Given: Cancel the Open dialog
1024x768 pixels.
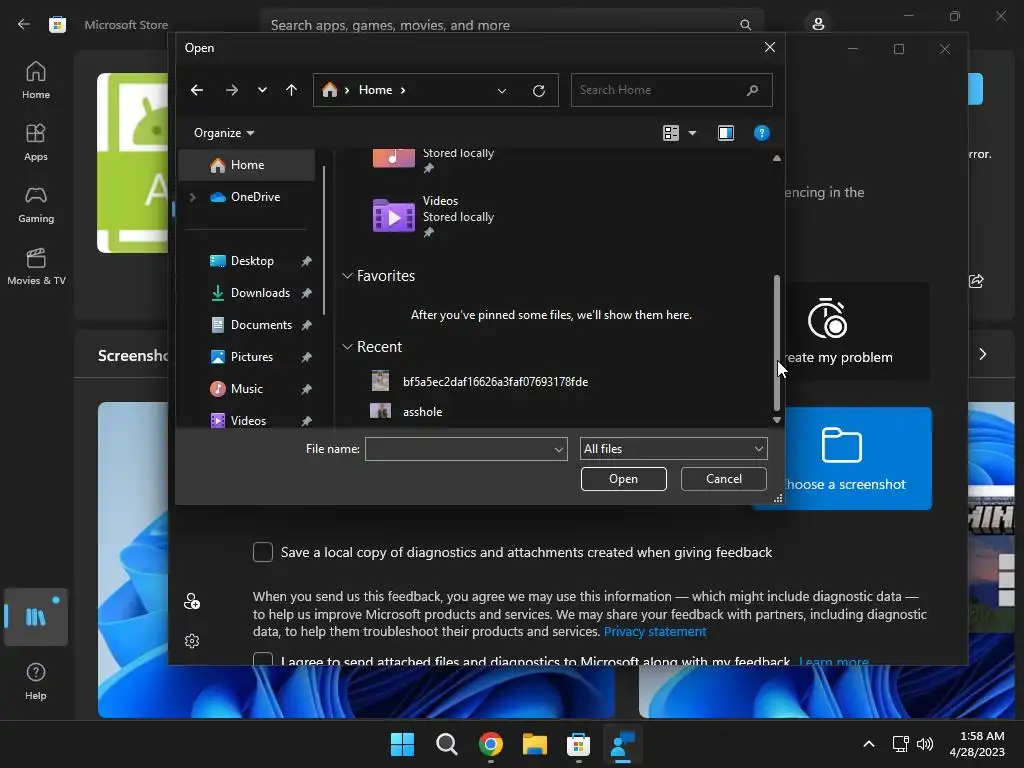Looking at the screenshot, I should (724, 479).
